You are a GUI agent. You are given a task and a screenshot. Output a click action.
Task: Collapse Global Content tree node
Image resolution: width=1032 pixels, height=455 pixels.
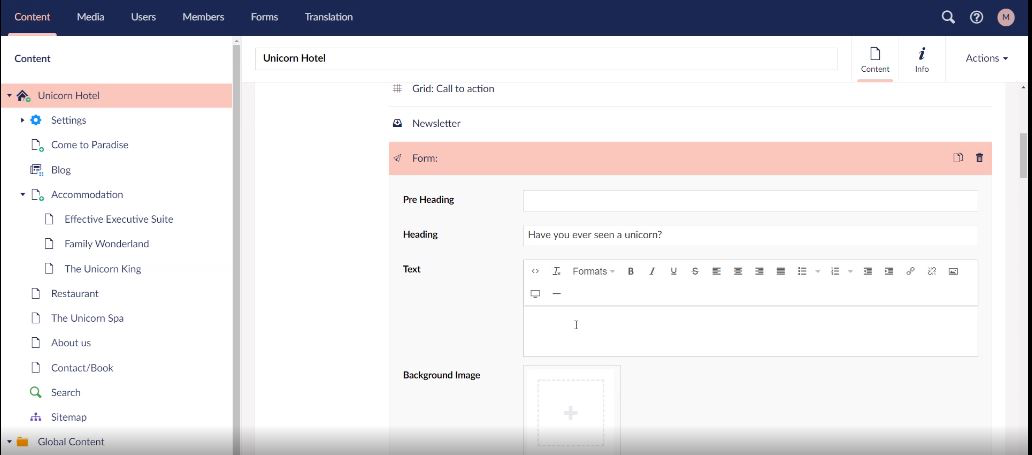[9, 442]
